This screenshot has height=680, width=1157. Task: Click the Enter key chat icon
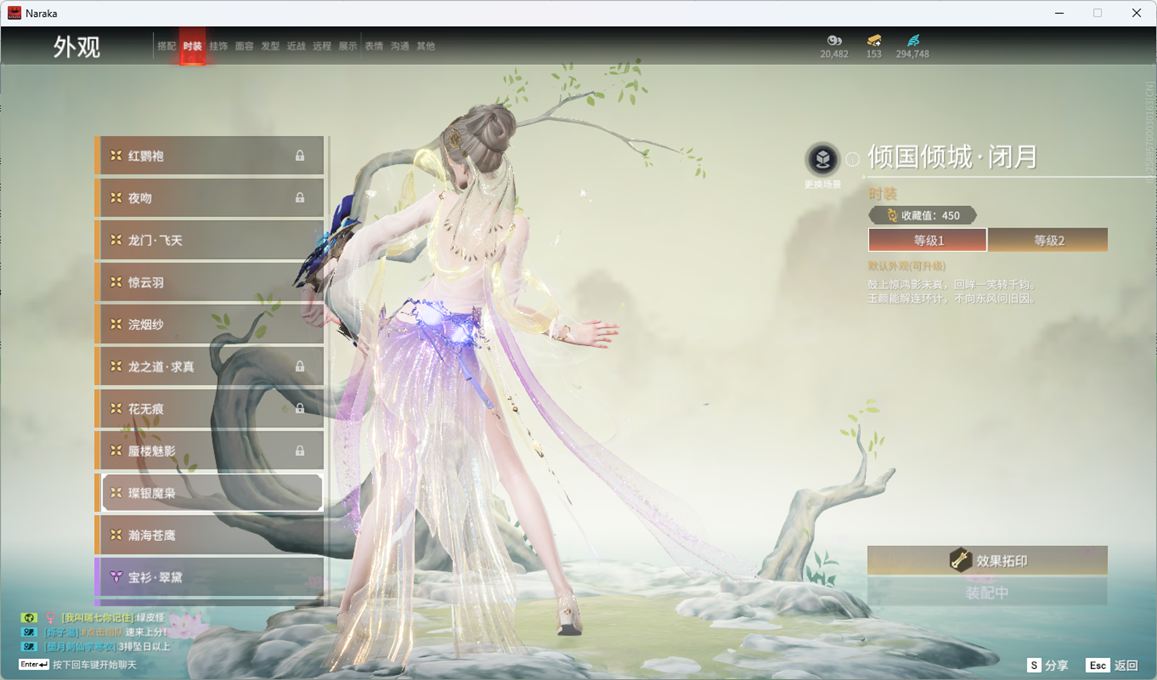[34, 665]
